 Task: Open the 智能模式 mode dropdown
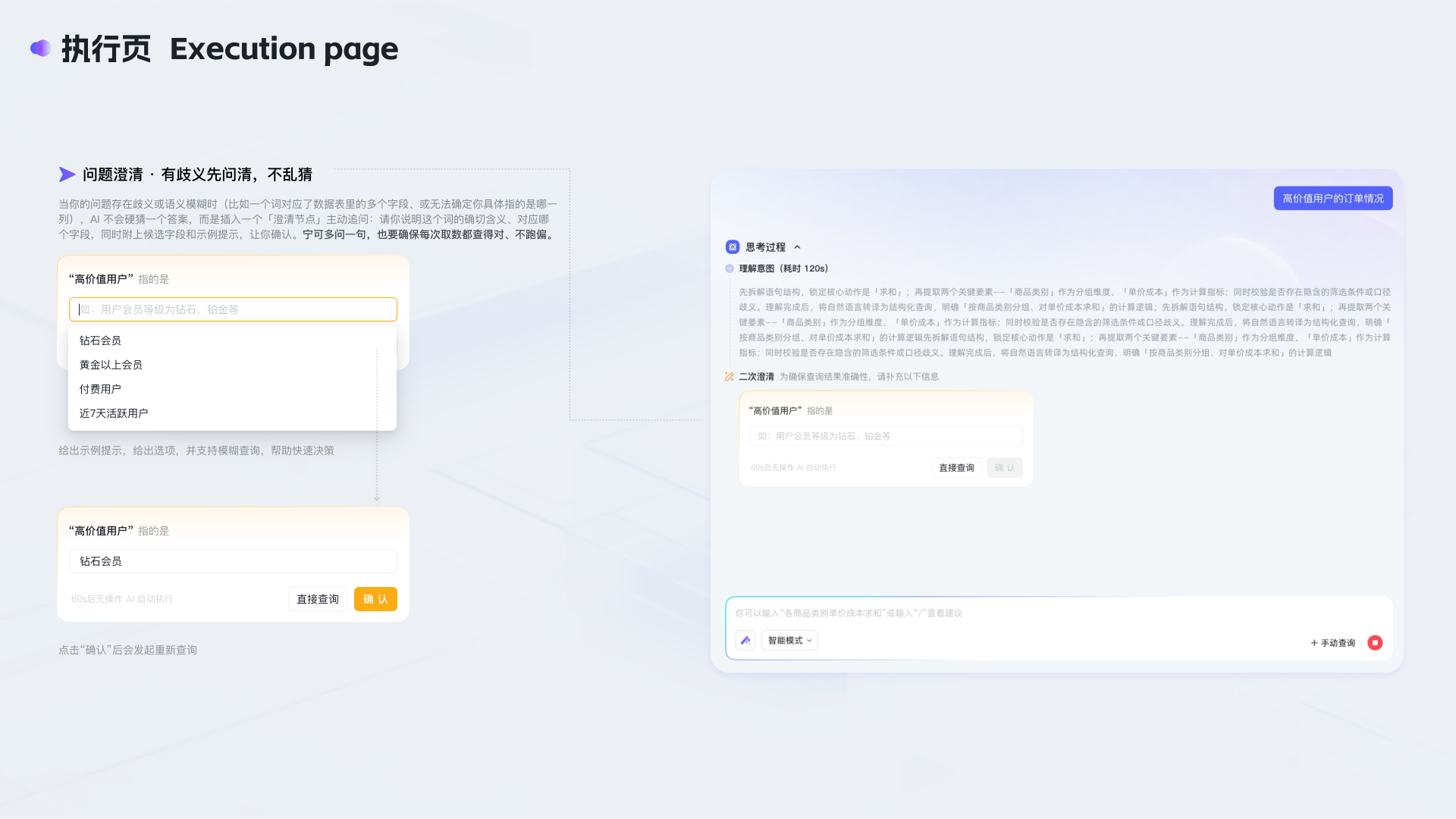pyautogui.click(x=789, y=641)
